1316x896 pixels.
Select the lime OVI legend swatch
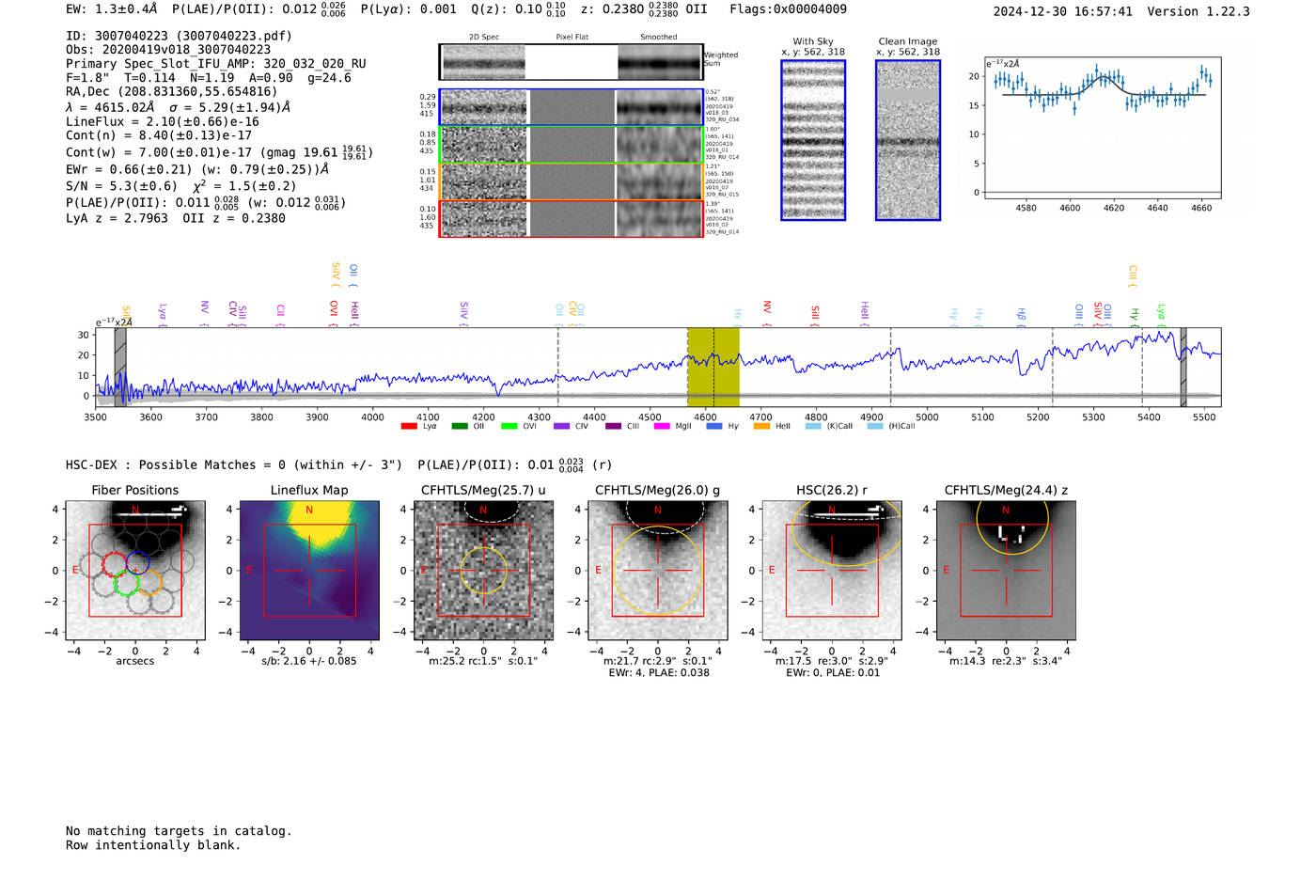[x=509, y=426]
